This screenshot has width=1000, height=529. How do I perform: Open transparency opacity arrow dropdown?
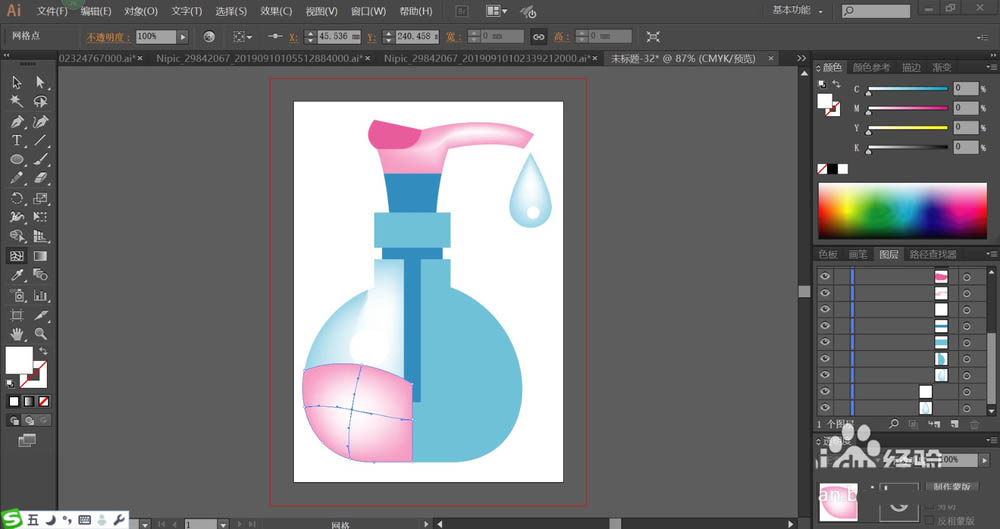(985, 460)
